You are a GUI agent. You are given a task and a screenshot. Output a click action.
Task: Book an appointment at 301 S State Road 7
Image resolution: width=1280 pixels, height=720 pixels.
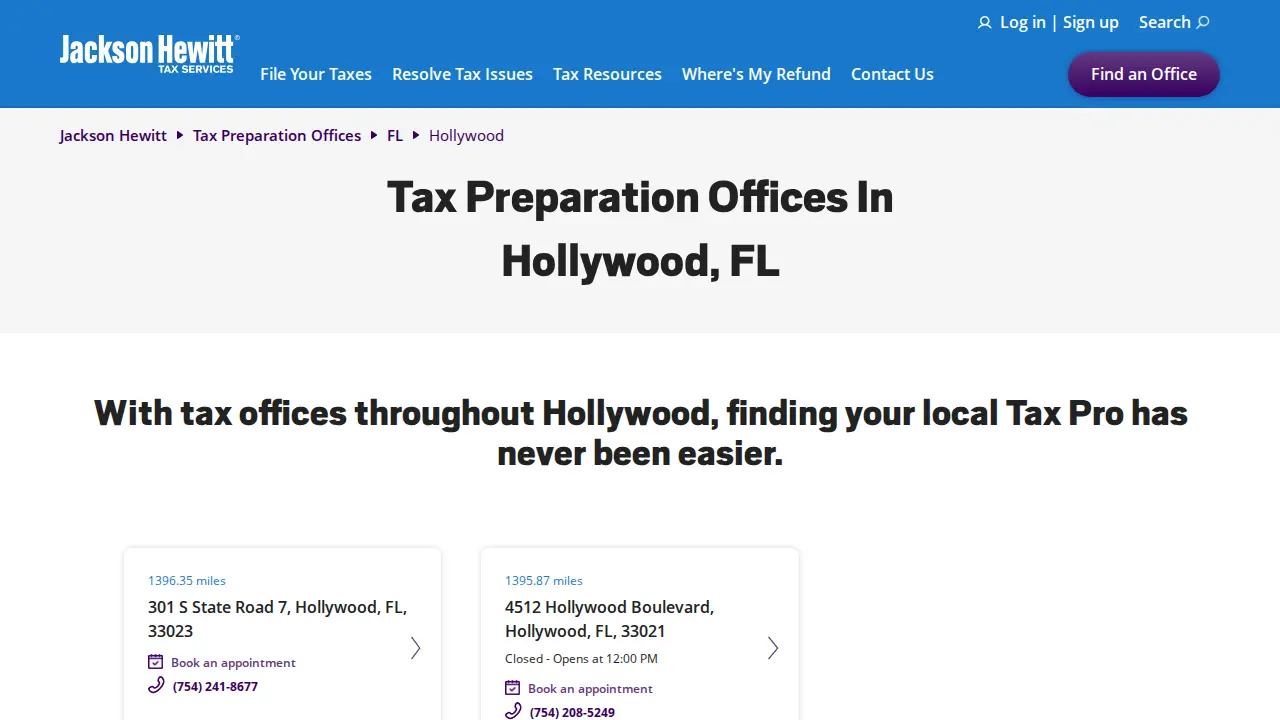(x=233, y=662)
